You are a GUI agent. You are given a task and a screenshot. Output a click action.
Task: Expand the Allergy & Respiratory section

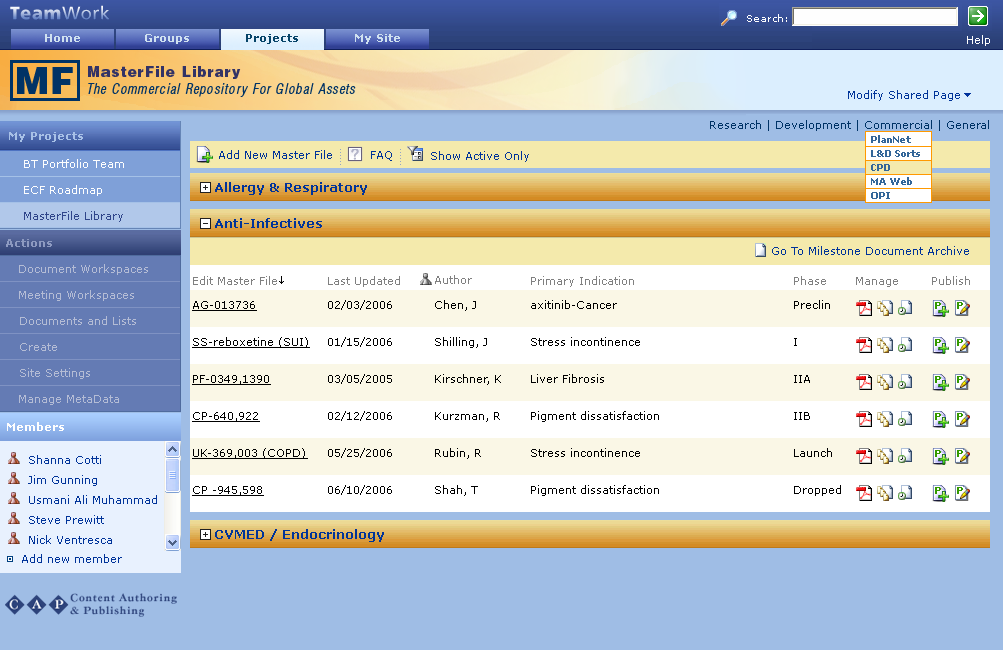[205, 187]
